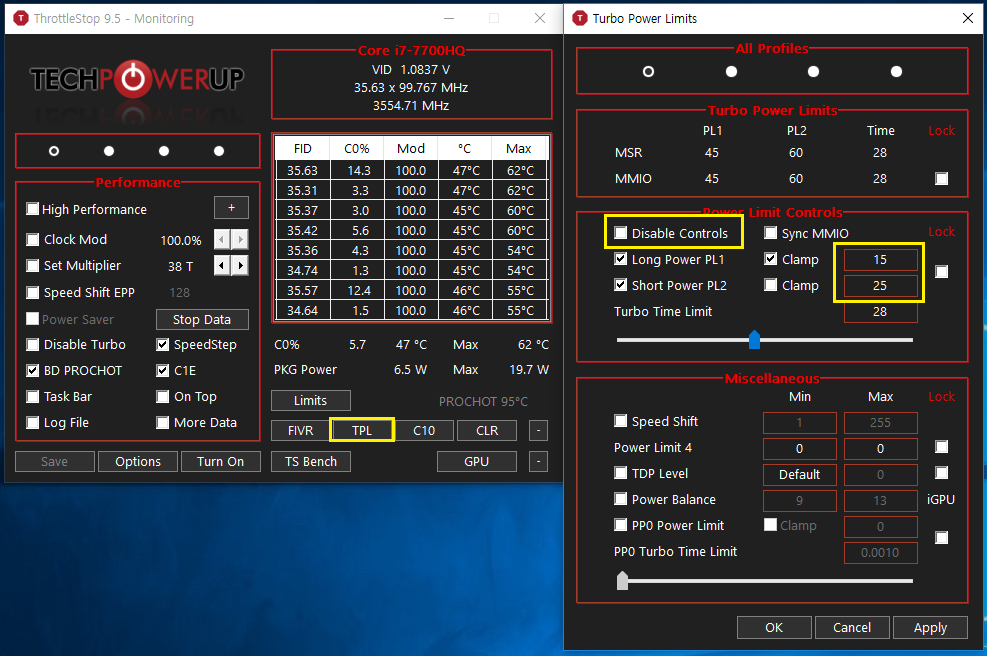Open the Options dialog
Image resolution: width=987 pixels, height=657 pixels.
point(138,461)
